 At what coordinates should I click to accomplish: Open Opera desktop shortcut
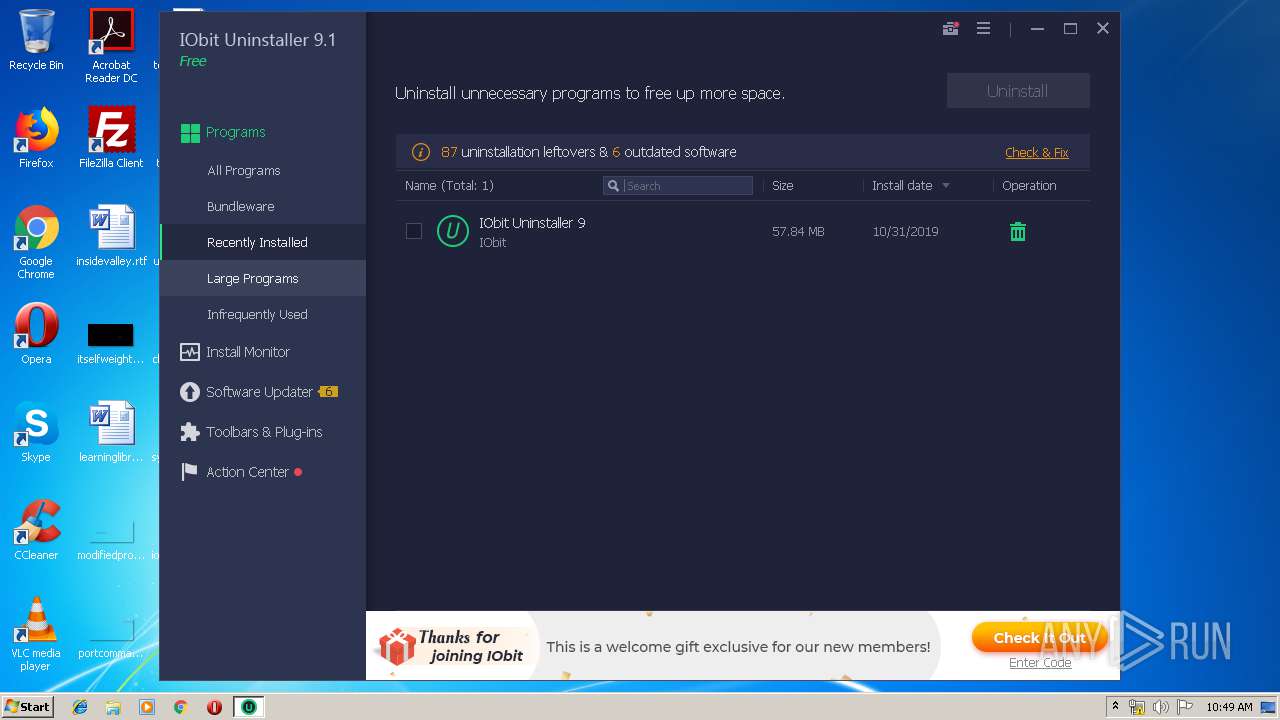click(36, 335)
